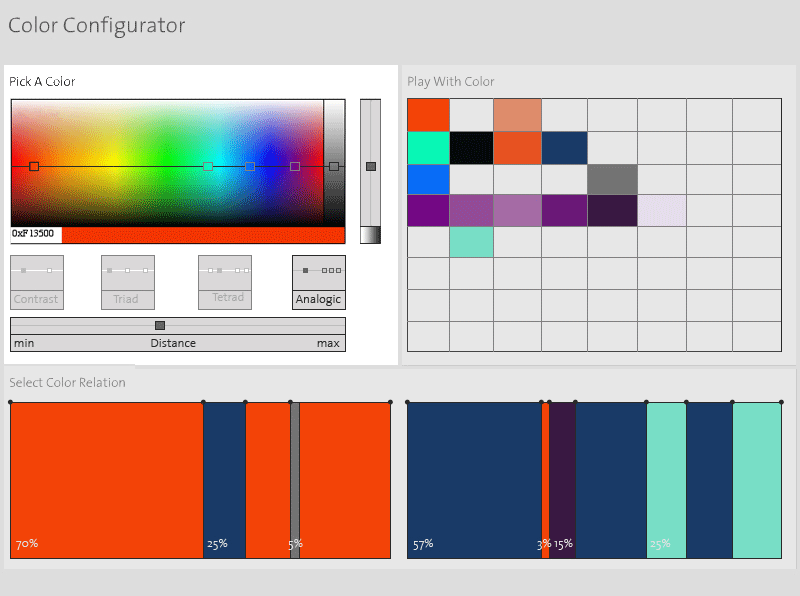Pick the indigo purple swatch in fourth row
The width and height of the screenshot is (800, 596).
564,210
